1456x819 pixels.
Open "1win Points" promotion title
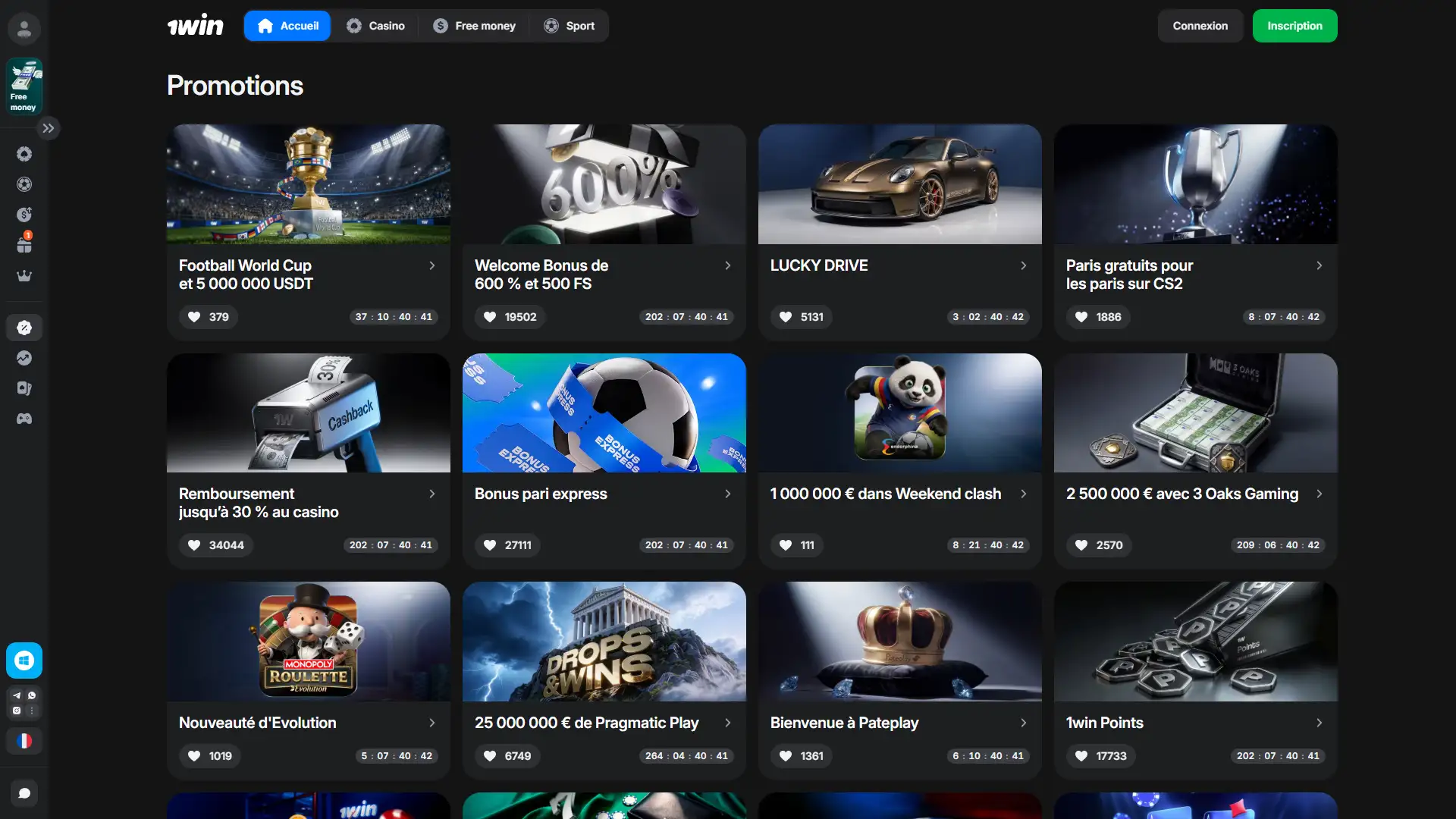click(1105, 723)
